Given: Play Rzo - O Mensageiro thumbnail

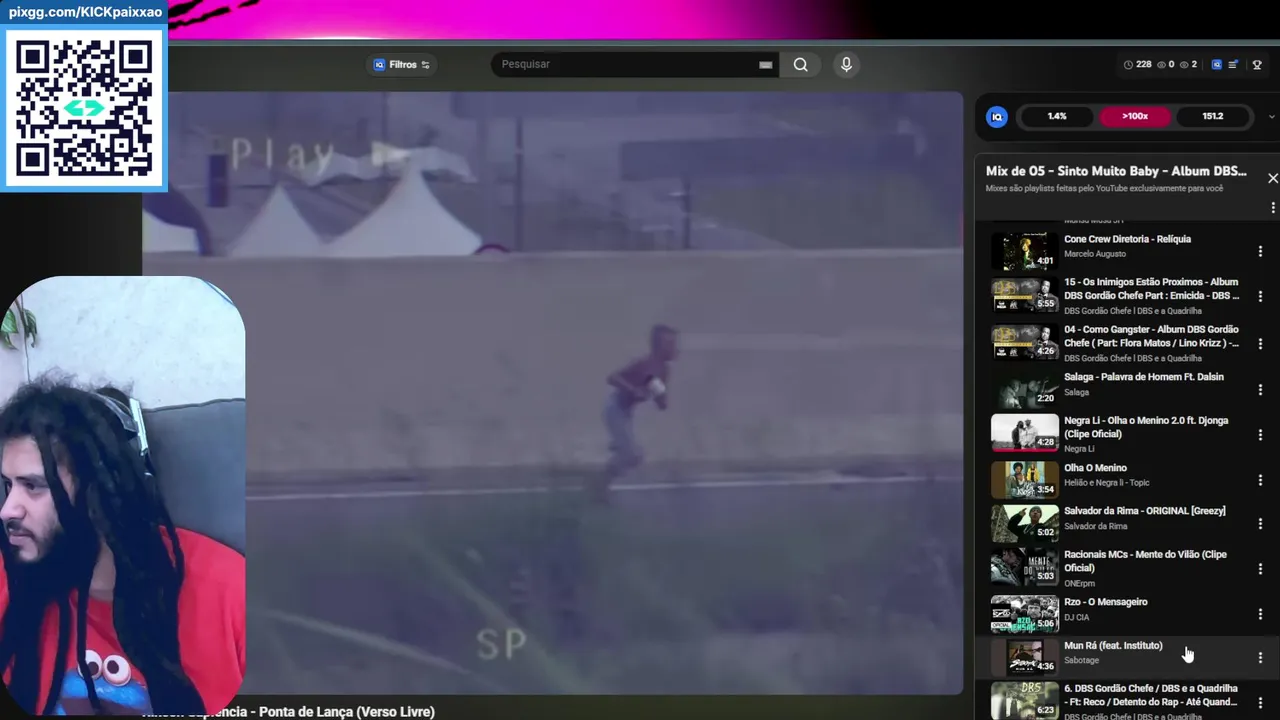Looking at the screenshot, I should pyautogui.click(x=1025, y=614).
